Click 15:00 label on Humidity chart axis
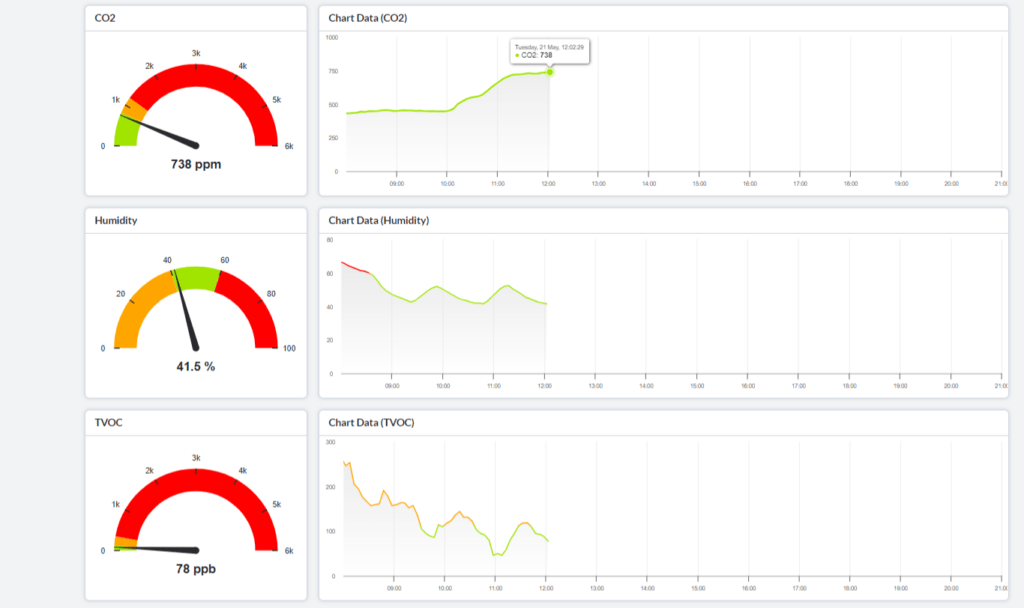Image resolution: width=1024 pixels, height=608 pixels. point(696,386)
